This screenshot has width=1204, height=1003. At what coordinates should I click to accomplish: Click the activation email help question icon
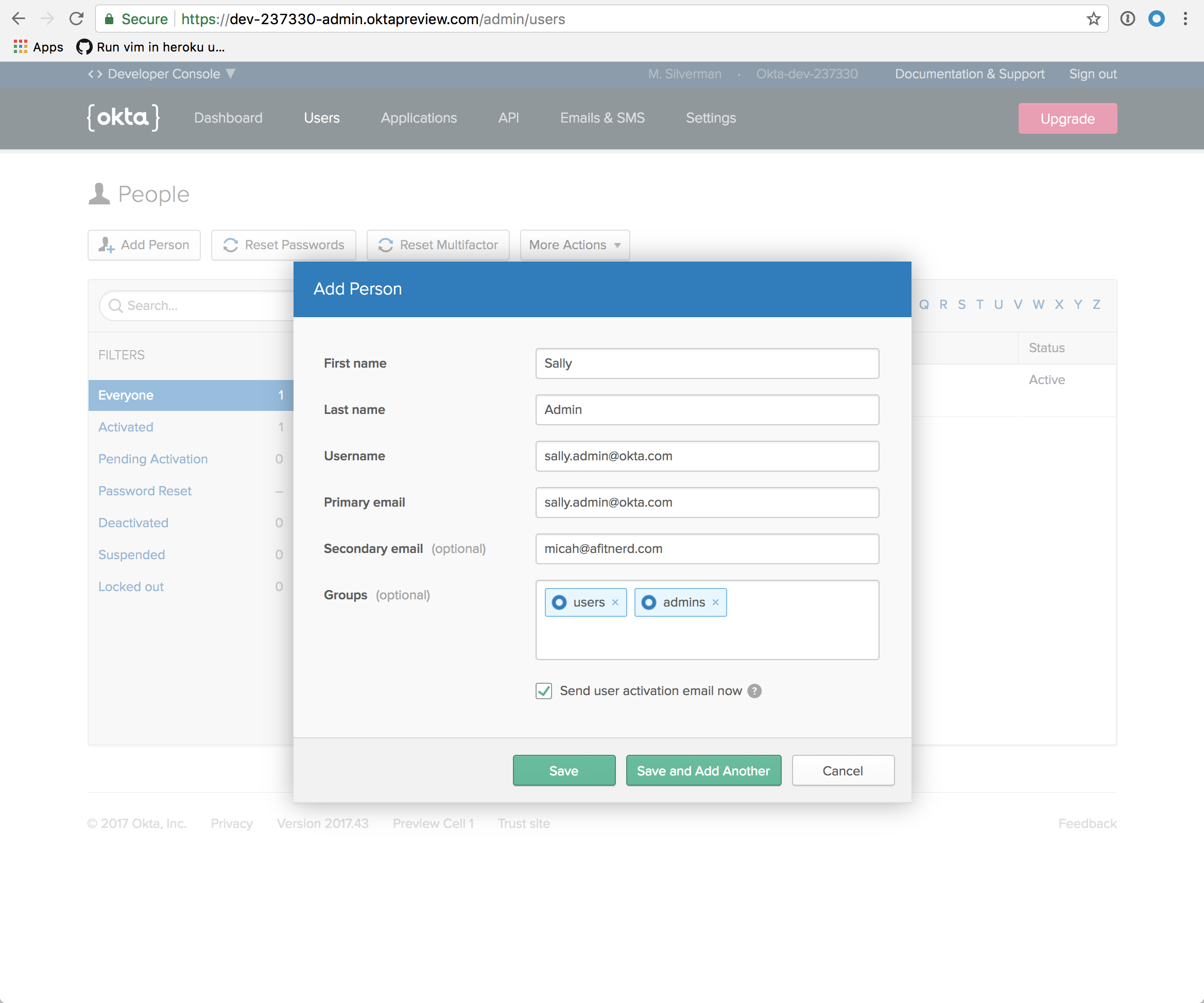pyautogui.click(x=754, y=691)
